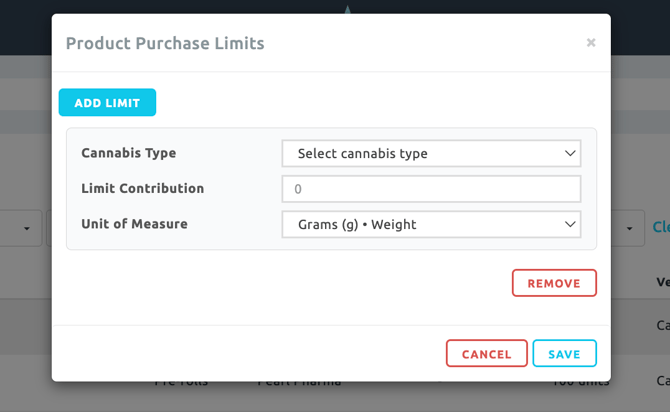Remove the limit with REMOVE button

[x=554, y=283]
